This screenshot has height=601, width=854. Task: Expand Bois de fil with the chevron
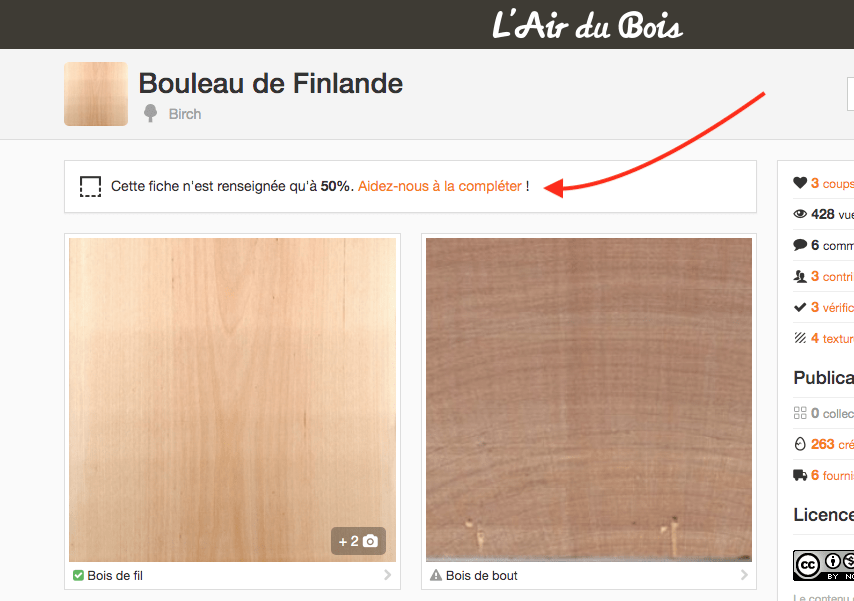[387, 575]
